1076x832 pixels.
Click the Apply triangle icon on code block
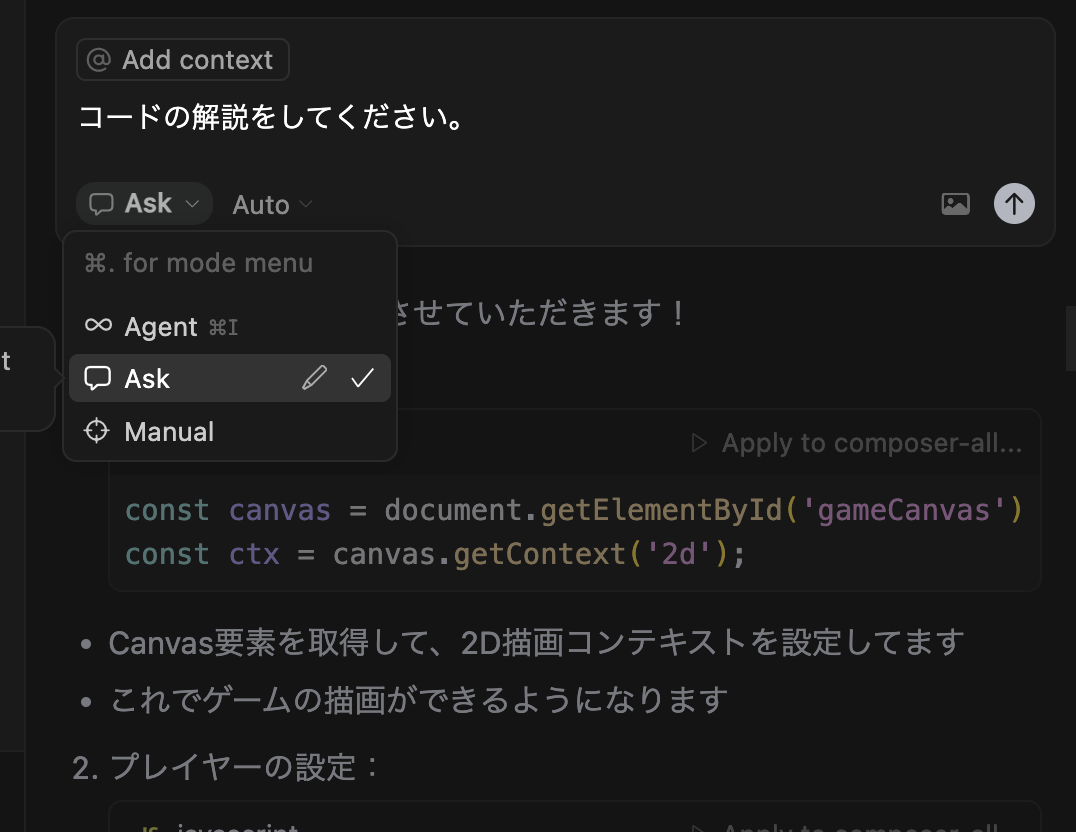698,442
